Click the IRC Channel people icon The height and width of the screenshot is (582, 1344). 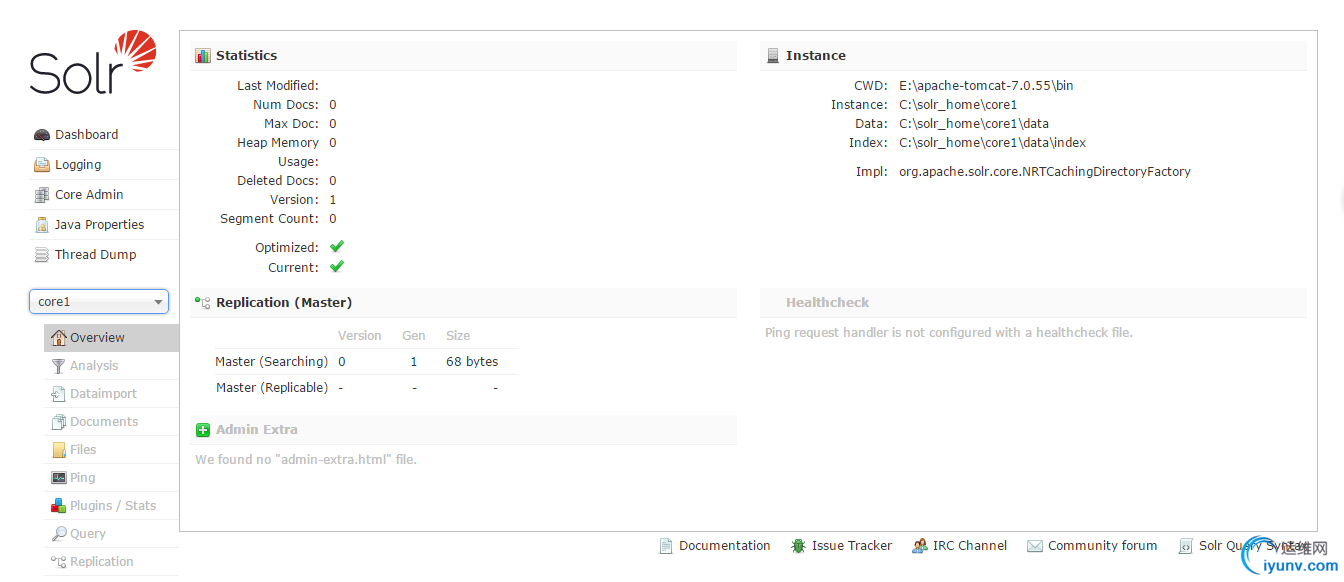tap(919, 546)
